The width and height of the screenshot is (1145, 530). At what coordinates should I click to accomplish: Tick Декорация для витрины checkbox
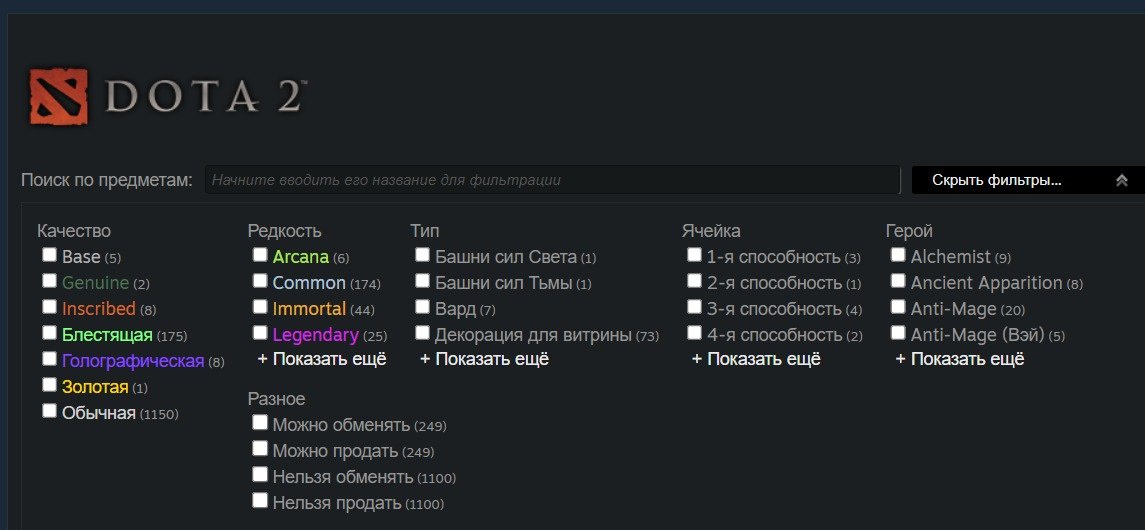pyautogui.click(x=422, y=333)
